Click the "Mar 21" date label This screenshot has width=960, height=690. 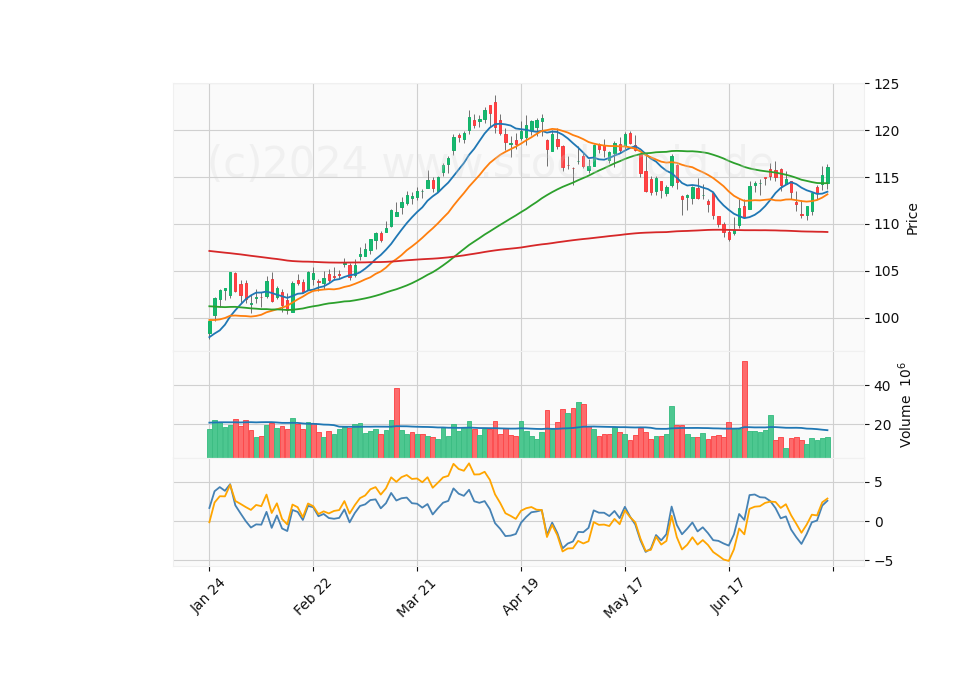click(416, 597)
